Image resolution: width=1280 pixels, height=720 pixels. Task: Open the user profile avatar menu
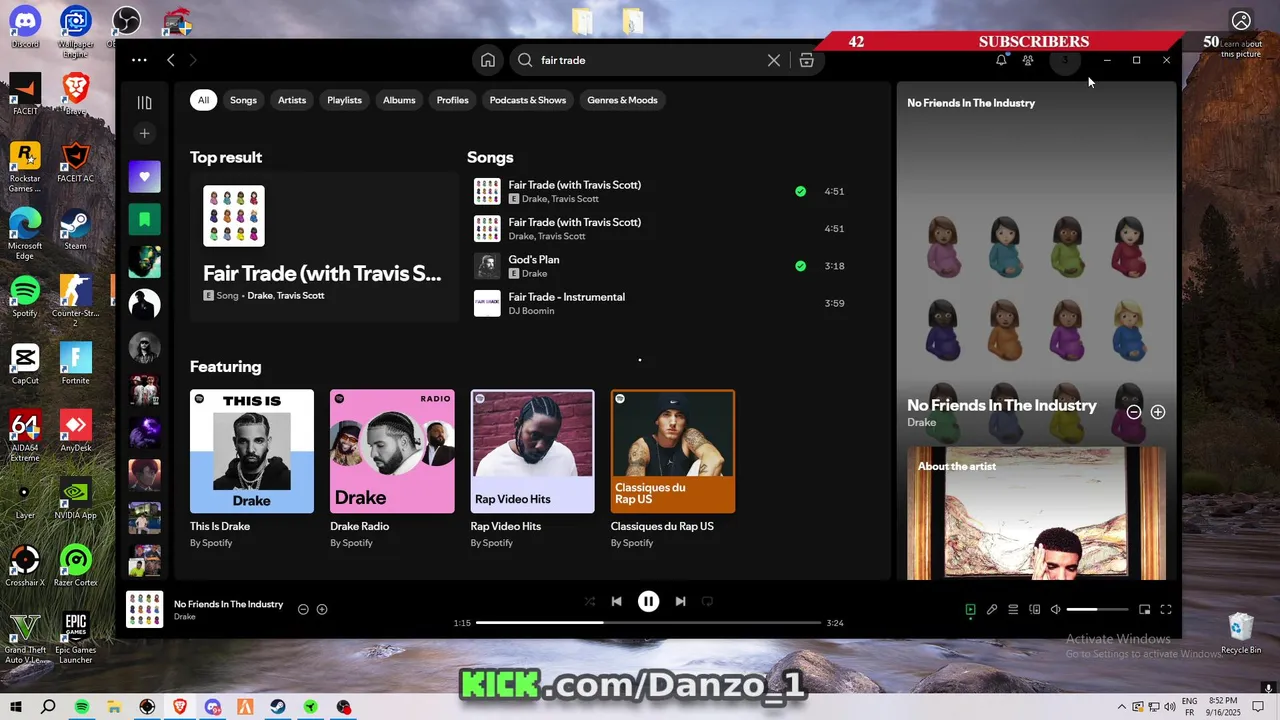[1065, 60]
